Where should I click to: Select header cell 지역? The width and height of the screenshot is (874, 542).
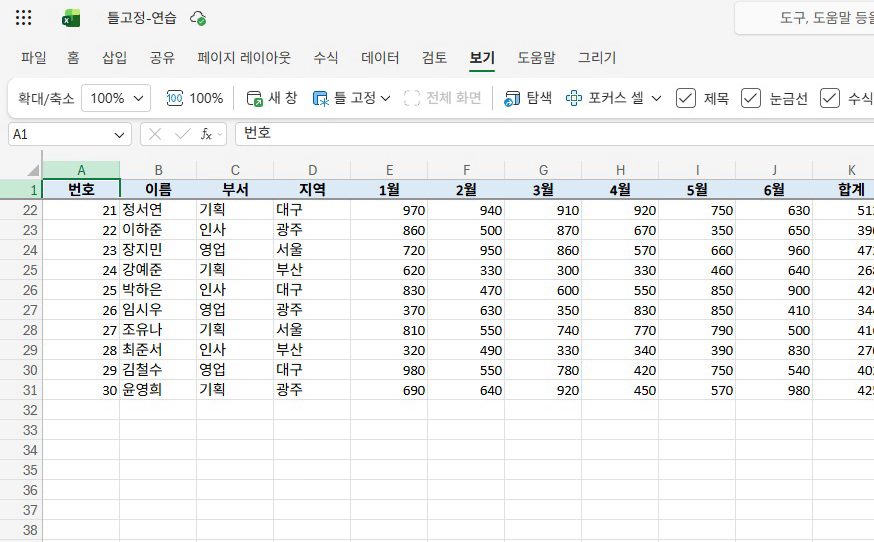312,190
